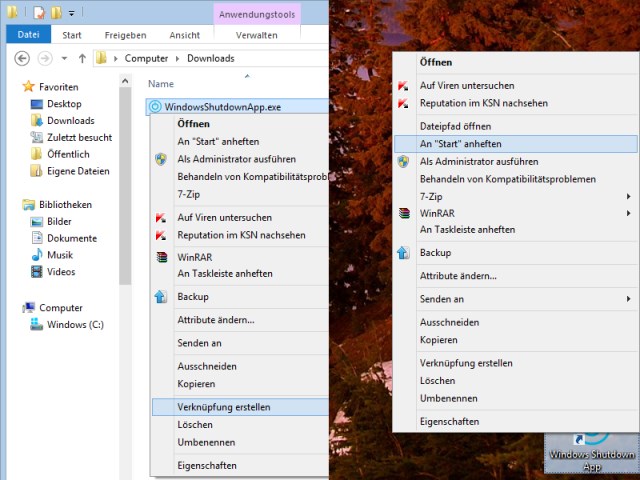Navigate back with the back arrow button
Viewport: 640px width, 480px height.
click(x=22, y=58)
